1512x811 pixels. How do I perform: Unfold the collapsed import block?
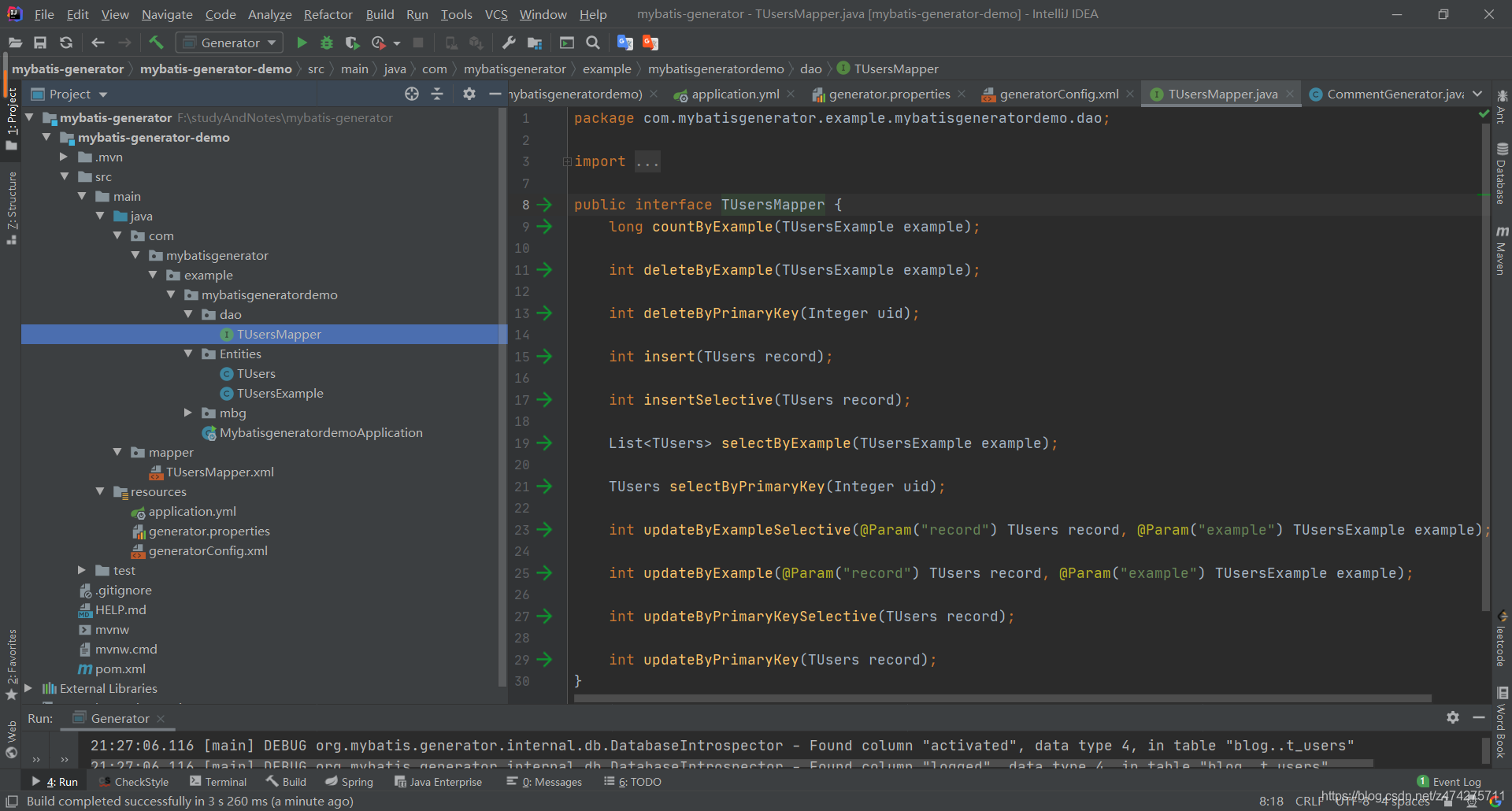tap(567, 161)
